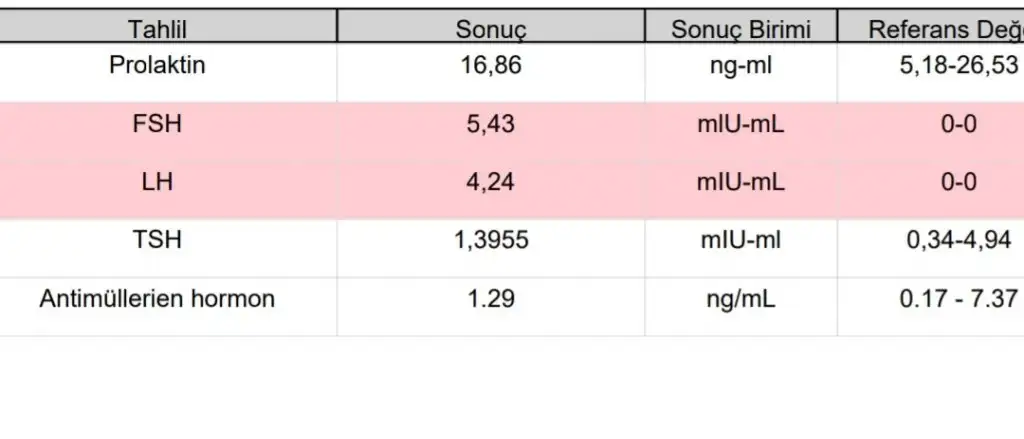
Task: Click the Antimüllerien hormon cell
Action: tap(157, 298)
